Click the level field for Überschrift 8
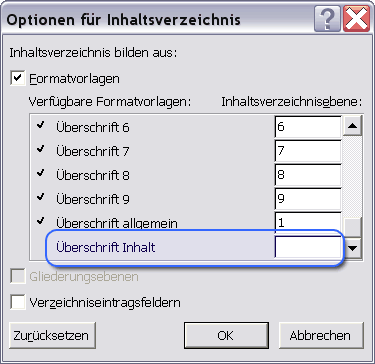The width and height of the screenshot is (375, 364). (x=308, y=175)
